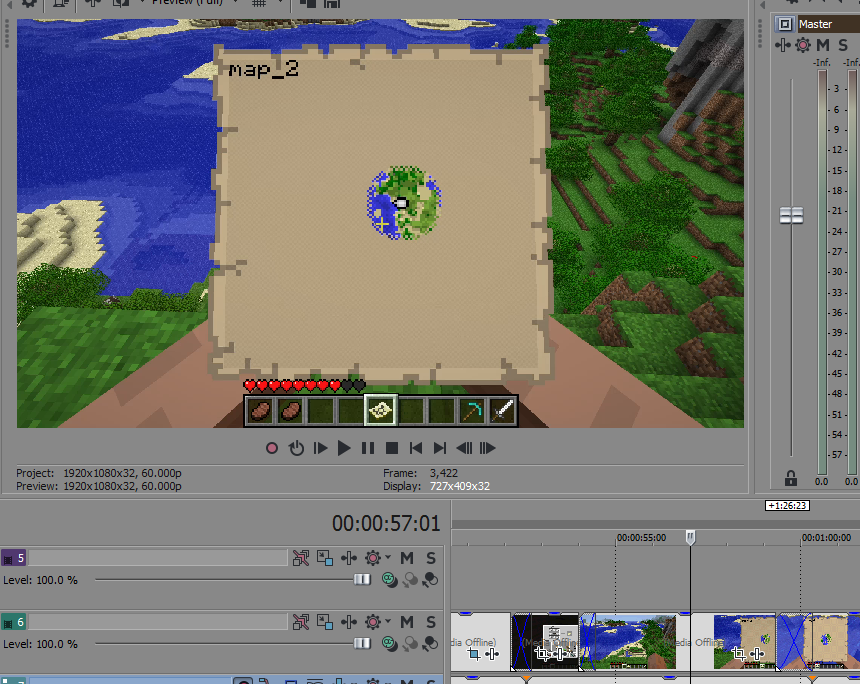The width and height of the screenshot is (860, 684).
Task: Step forward one frame with Next Frame
Action: 488,448
